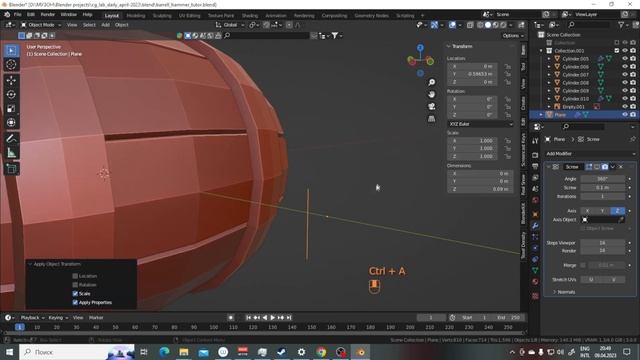Viewport: 640px width, 360px height.
Task: Open the Output properties tab icon
Action: click(x=535, y=166)
